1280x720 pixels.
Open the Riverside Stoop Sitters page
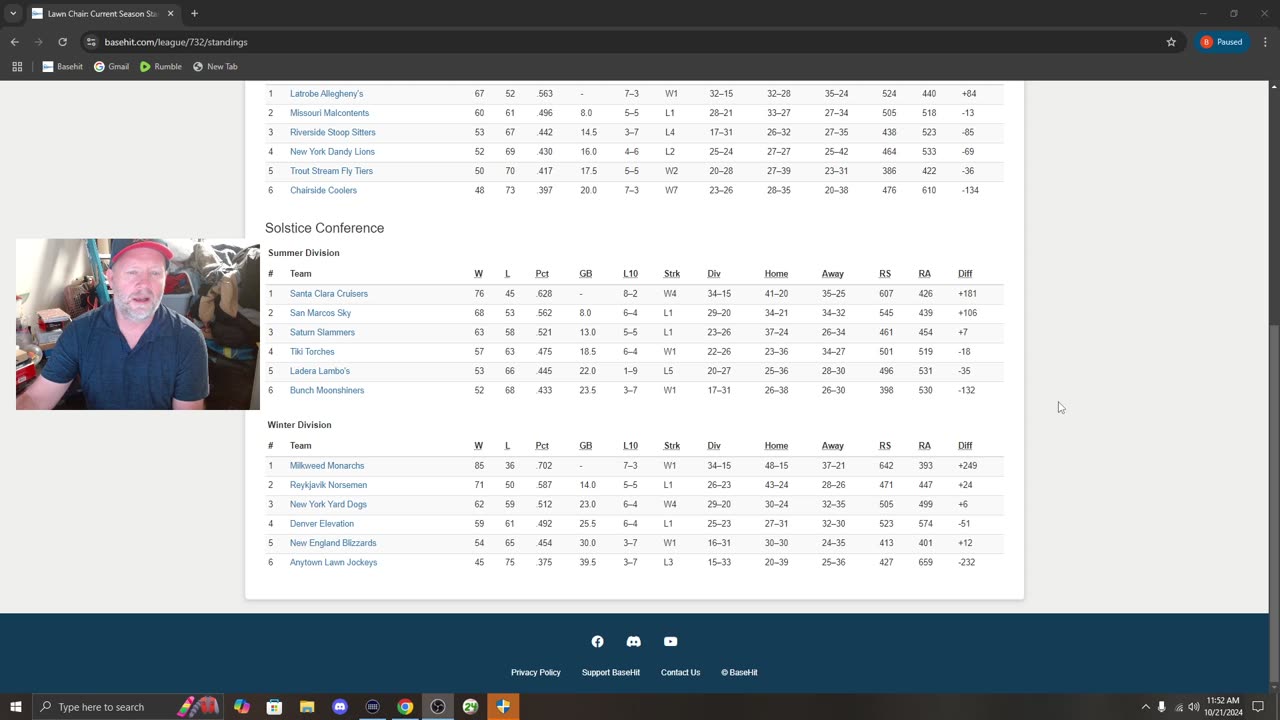pos(333,132)
